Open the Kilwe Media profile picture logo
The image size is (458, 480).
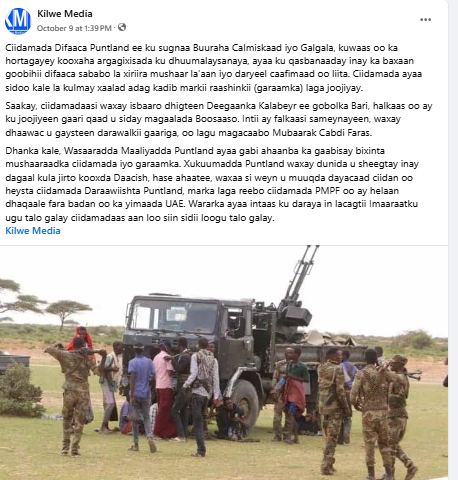coord(18,21)
